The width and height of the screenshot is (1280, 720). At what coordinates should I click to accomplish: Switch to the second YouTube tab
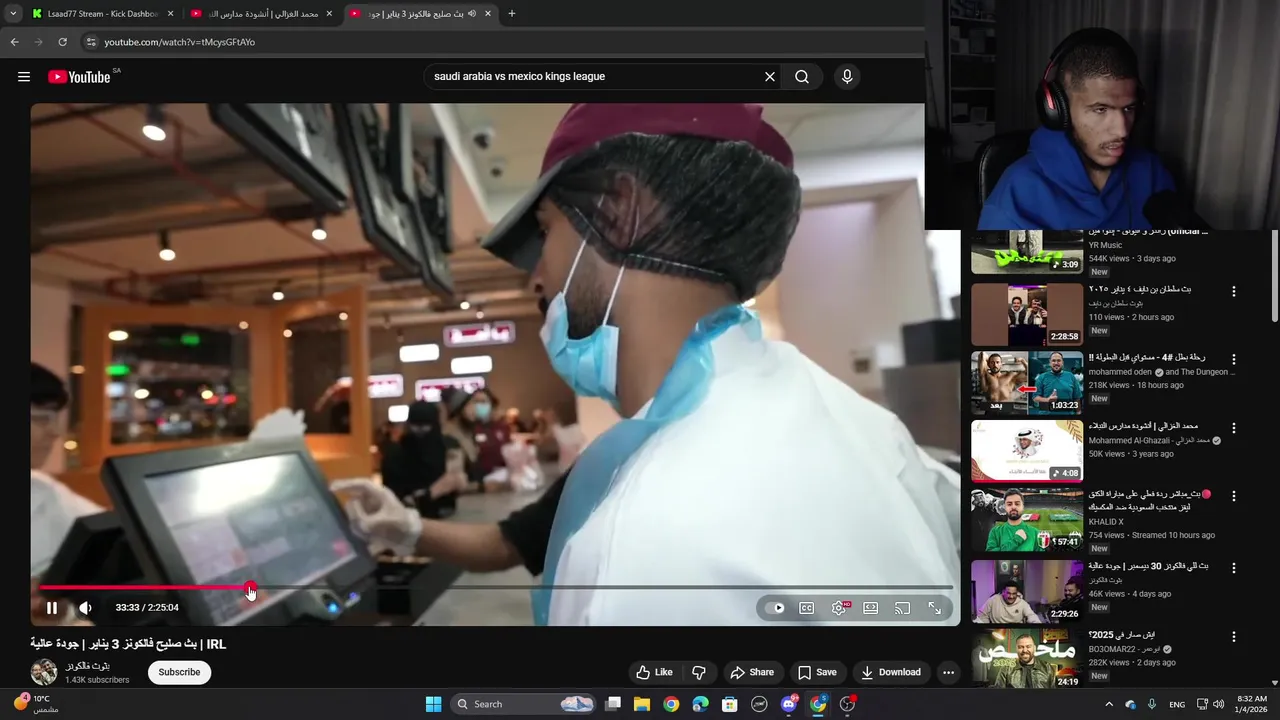[x=262, y=14]
